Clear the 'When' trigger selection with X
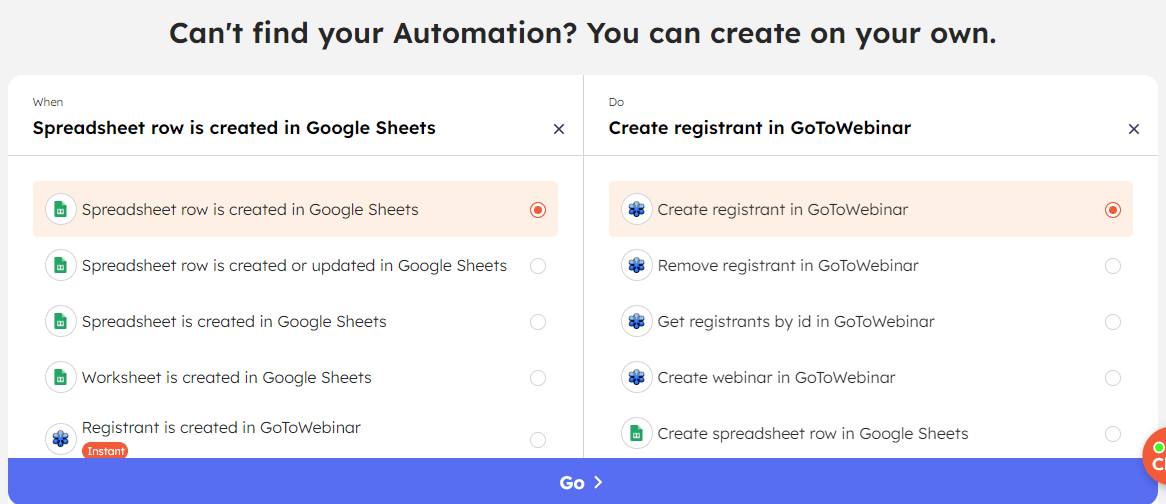Image resolution: width=1166 pixels, height=504 pixels. coord(559,129)
